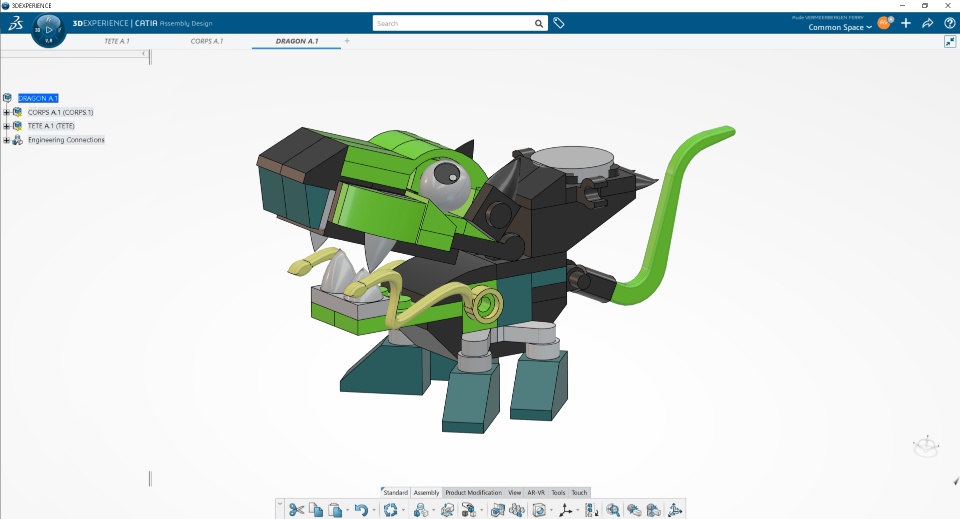Add a new tab with plus
The image size is (960, 519).
point(347,41)
